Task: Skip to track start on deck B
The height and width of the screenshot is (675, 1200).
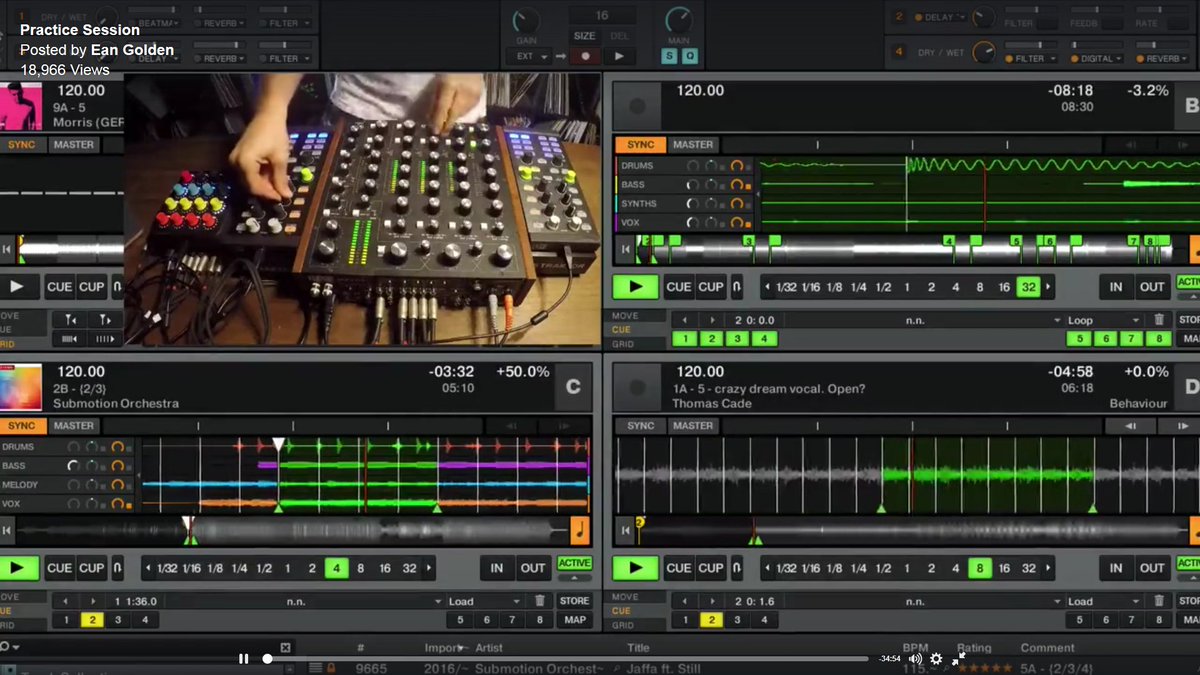Action: 626,249
